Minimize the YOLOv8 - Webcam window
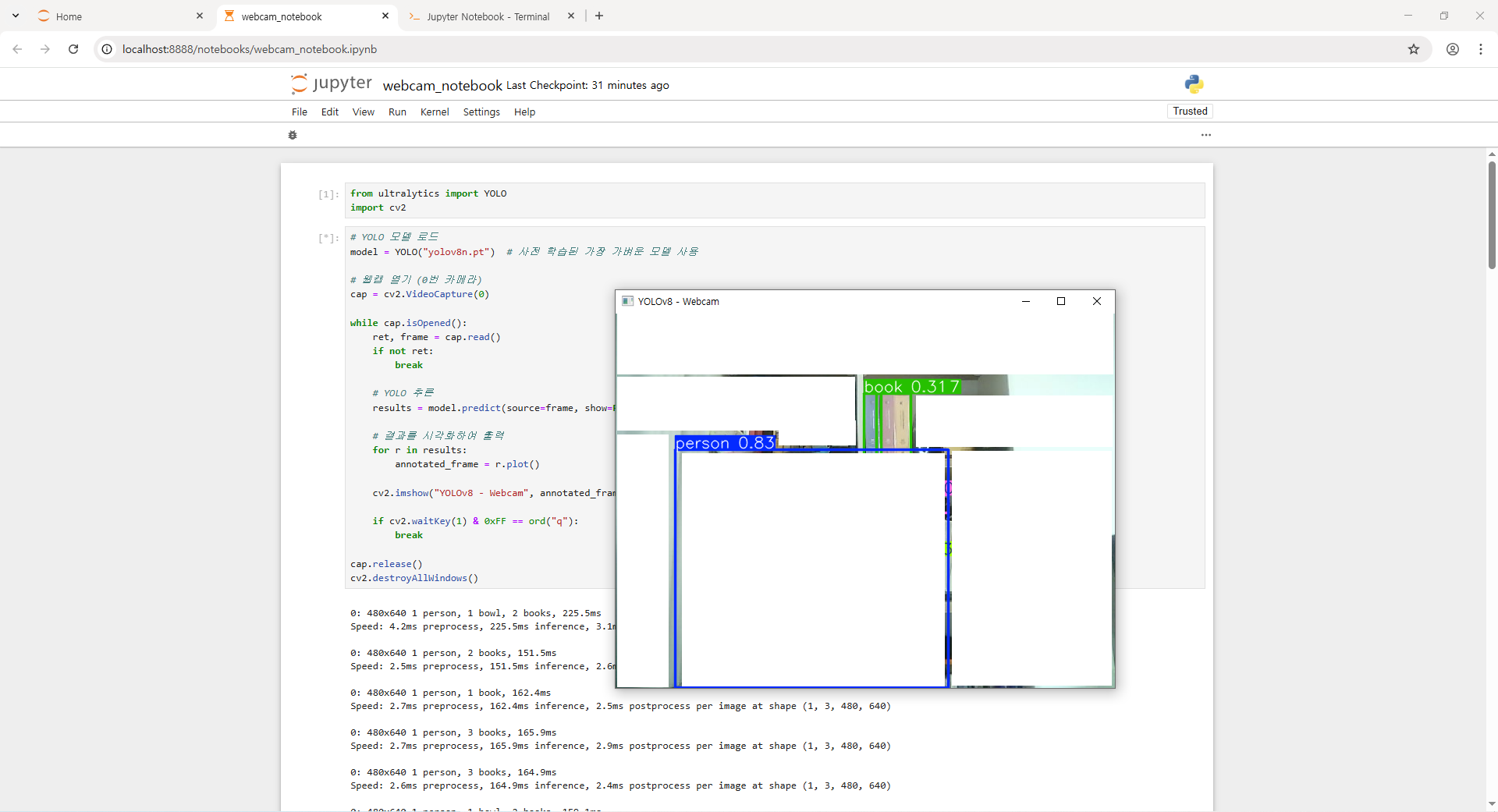Screen dimensions: 1498x812 [1026, 301]
